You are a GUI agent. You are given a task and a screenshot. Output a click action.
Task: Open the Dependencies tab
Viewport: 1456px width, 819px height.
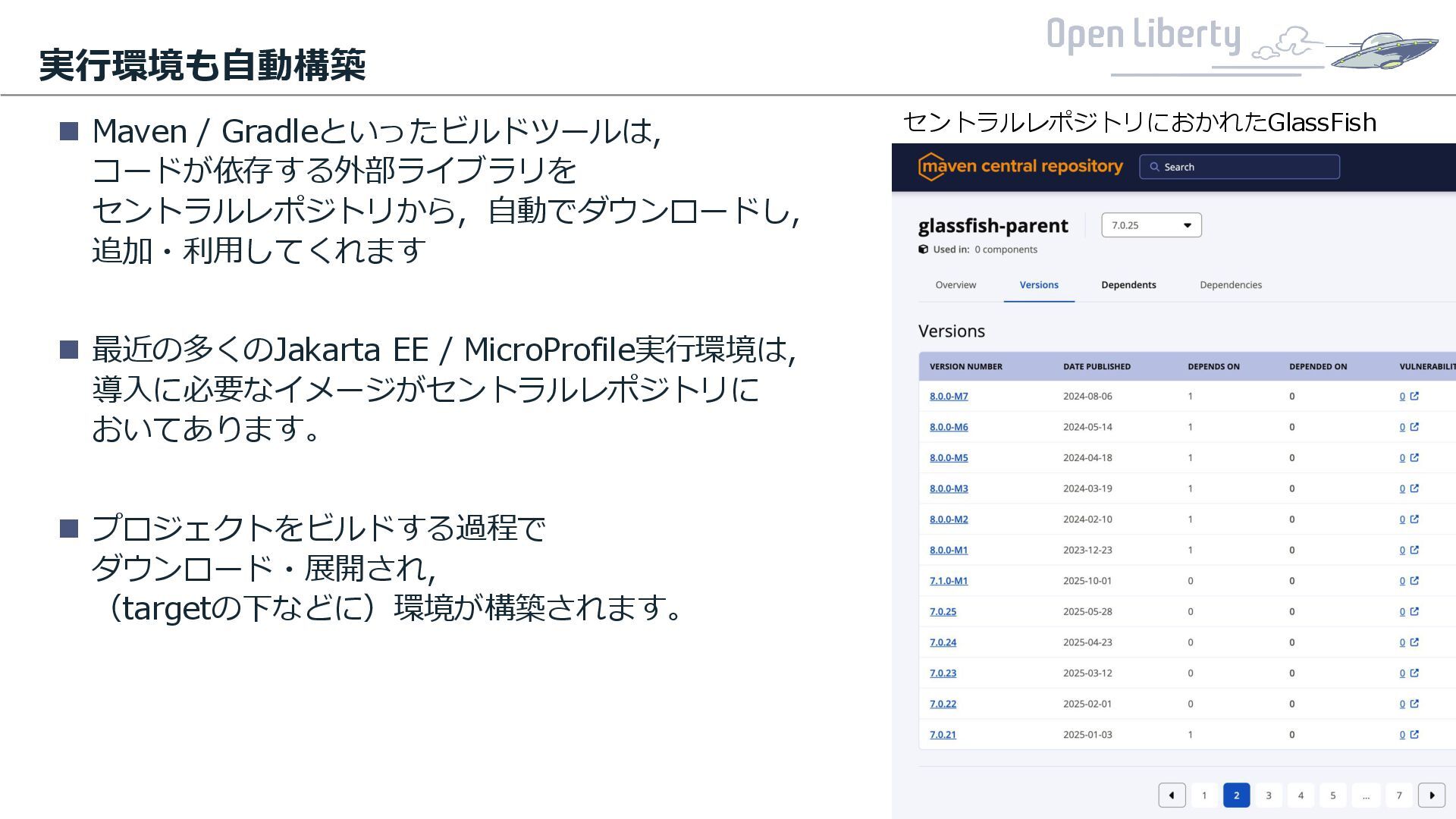pyautogui.click(x=1230, y=285)
